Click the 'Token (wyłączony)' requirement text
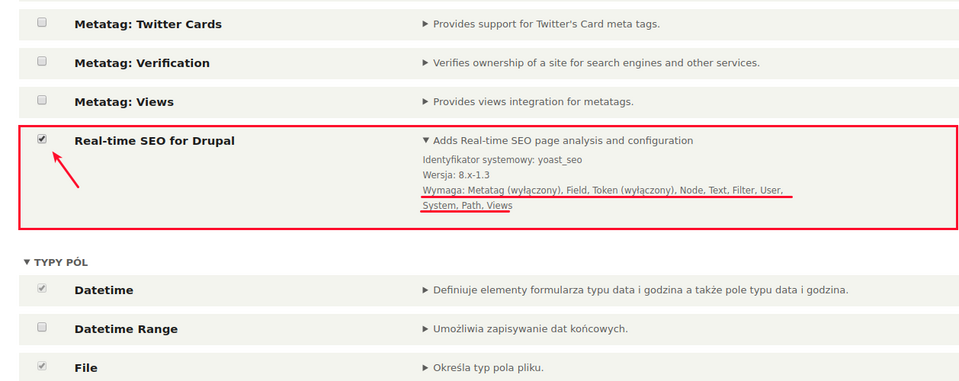Viewport: 959px width, 381px height. click(x=635, y=190)
